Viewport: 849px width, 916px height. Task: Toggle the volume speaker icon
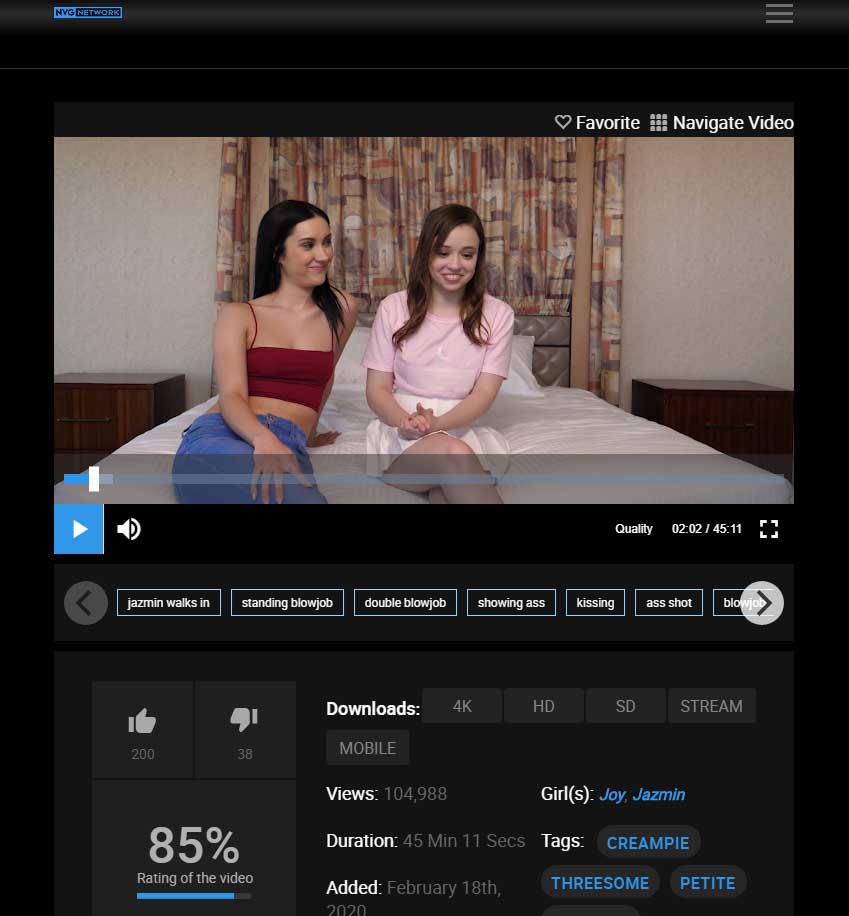pos(129,529)
